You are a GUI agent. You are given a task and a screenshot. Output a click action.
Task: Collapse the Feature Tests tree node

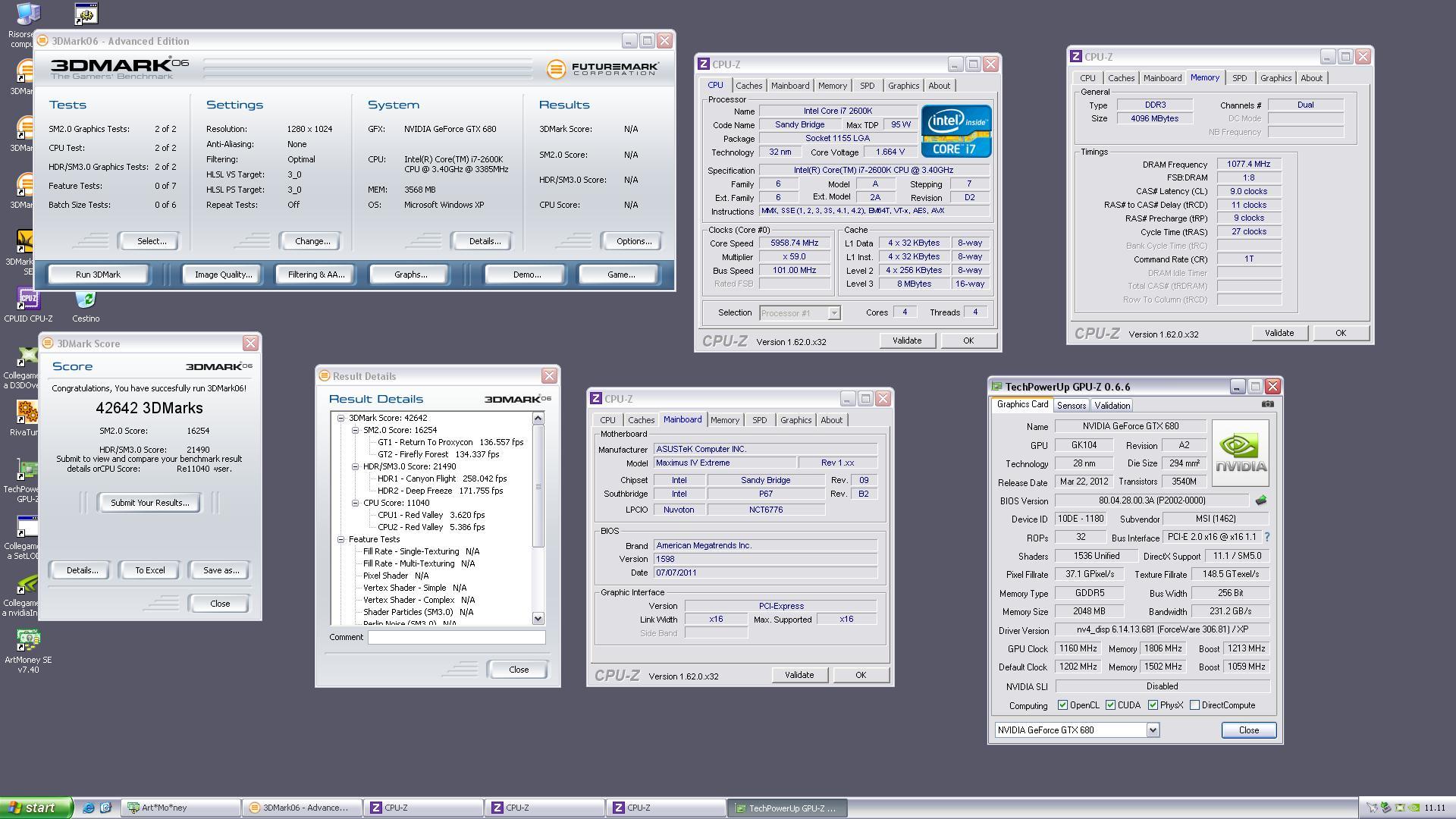341,539
